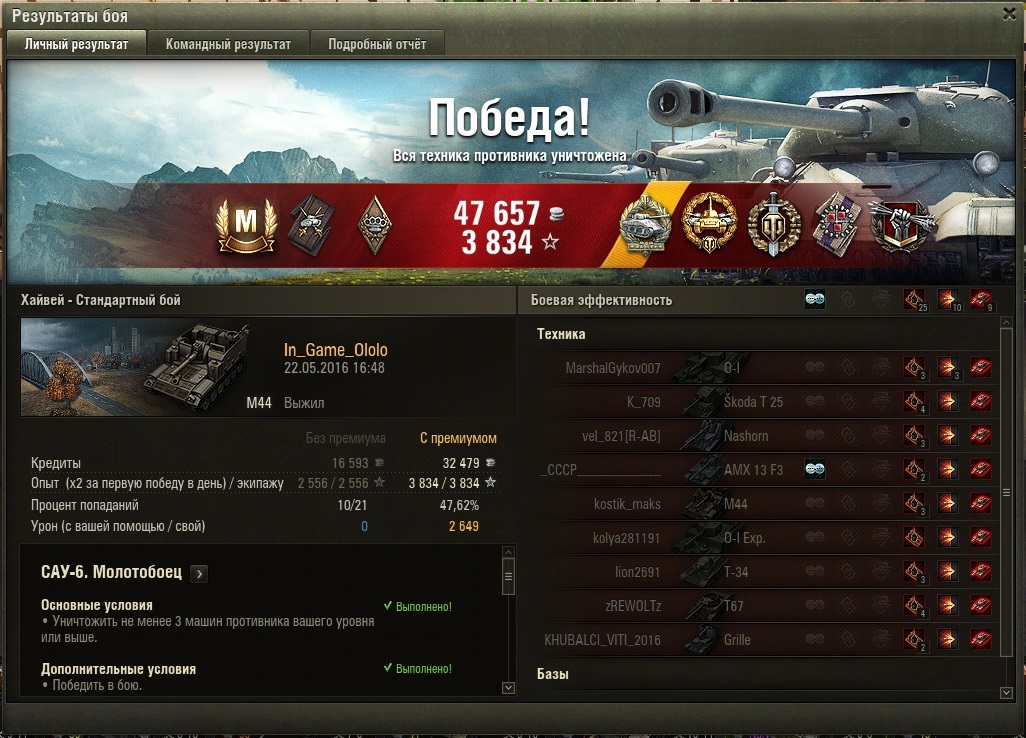Screen dimensions: 1026x738
Task: Click the M44 vehicle thumbnail image
Action: pos(136,367)
